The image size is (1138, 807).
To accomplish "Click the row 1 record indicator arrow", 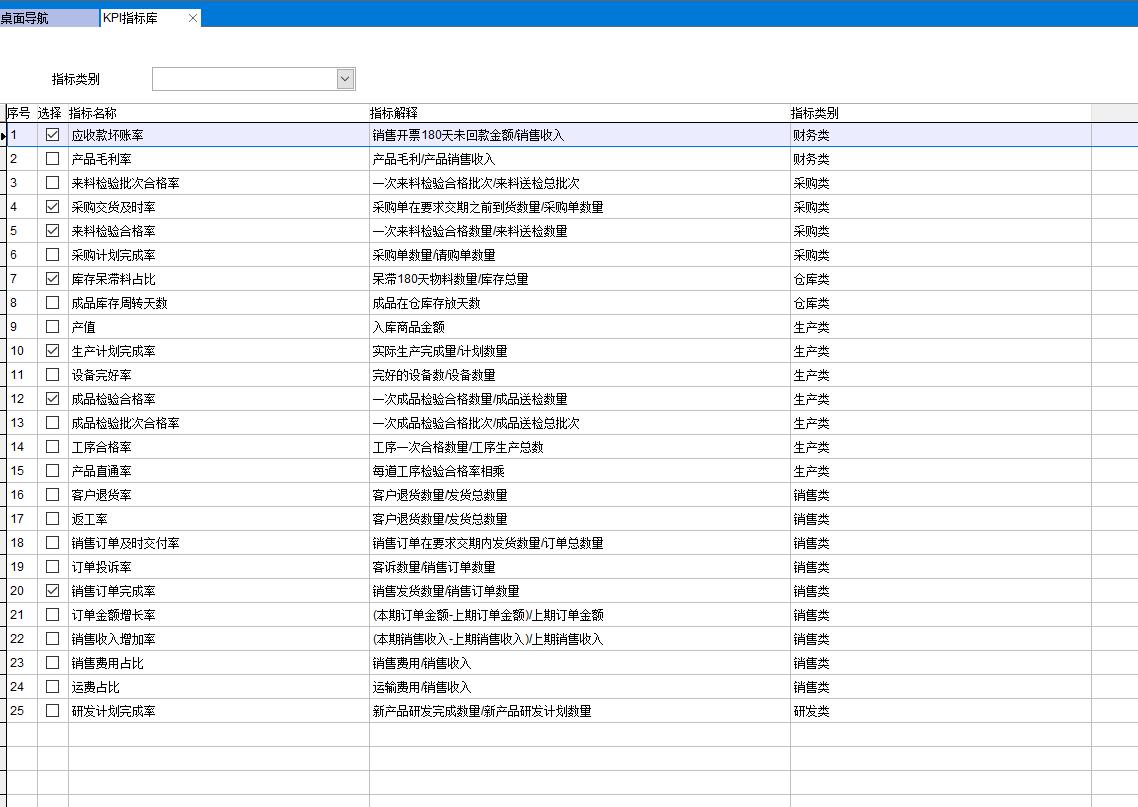I will [4, 135].
